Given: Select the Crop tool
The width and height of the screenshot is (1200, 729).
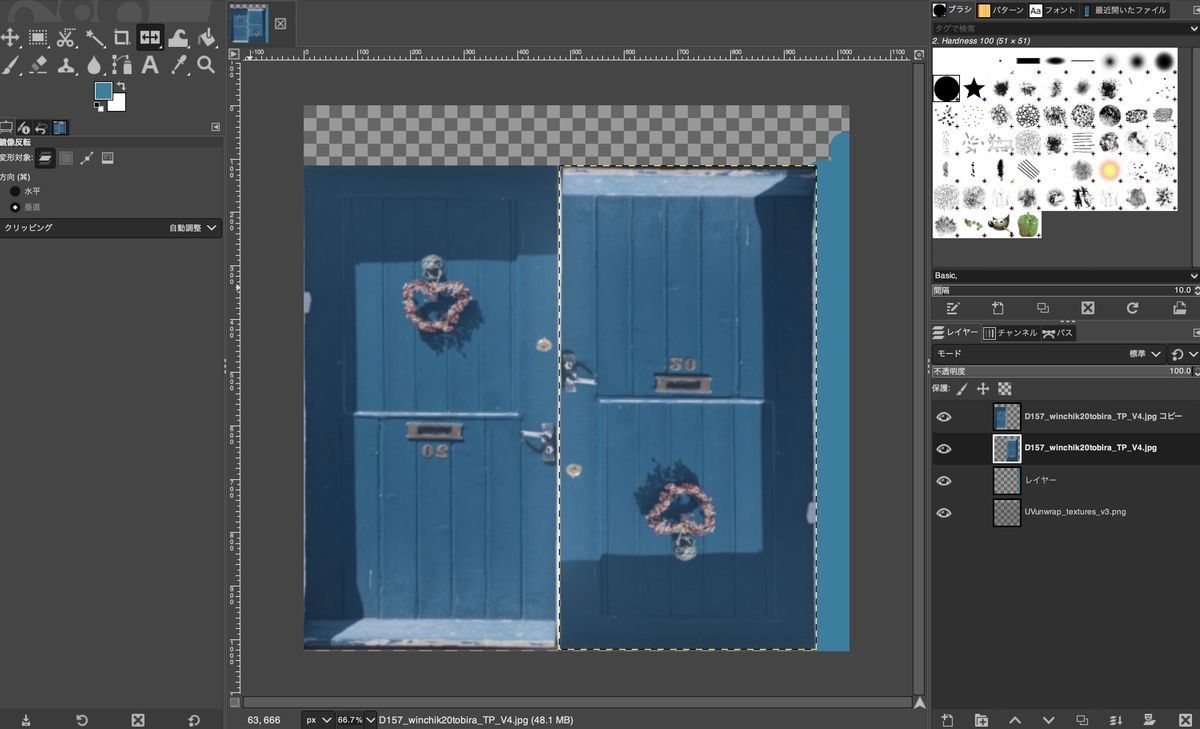Looking at the screenshot, I should click(x=122, y=38).
